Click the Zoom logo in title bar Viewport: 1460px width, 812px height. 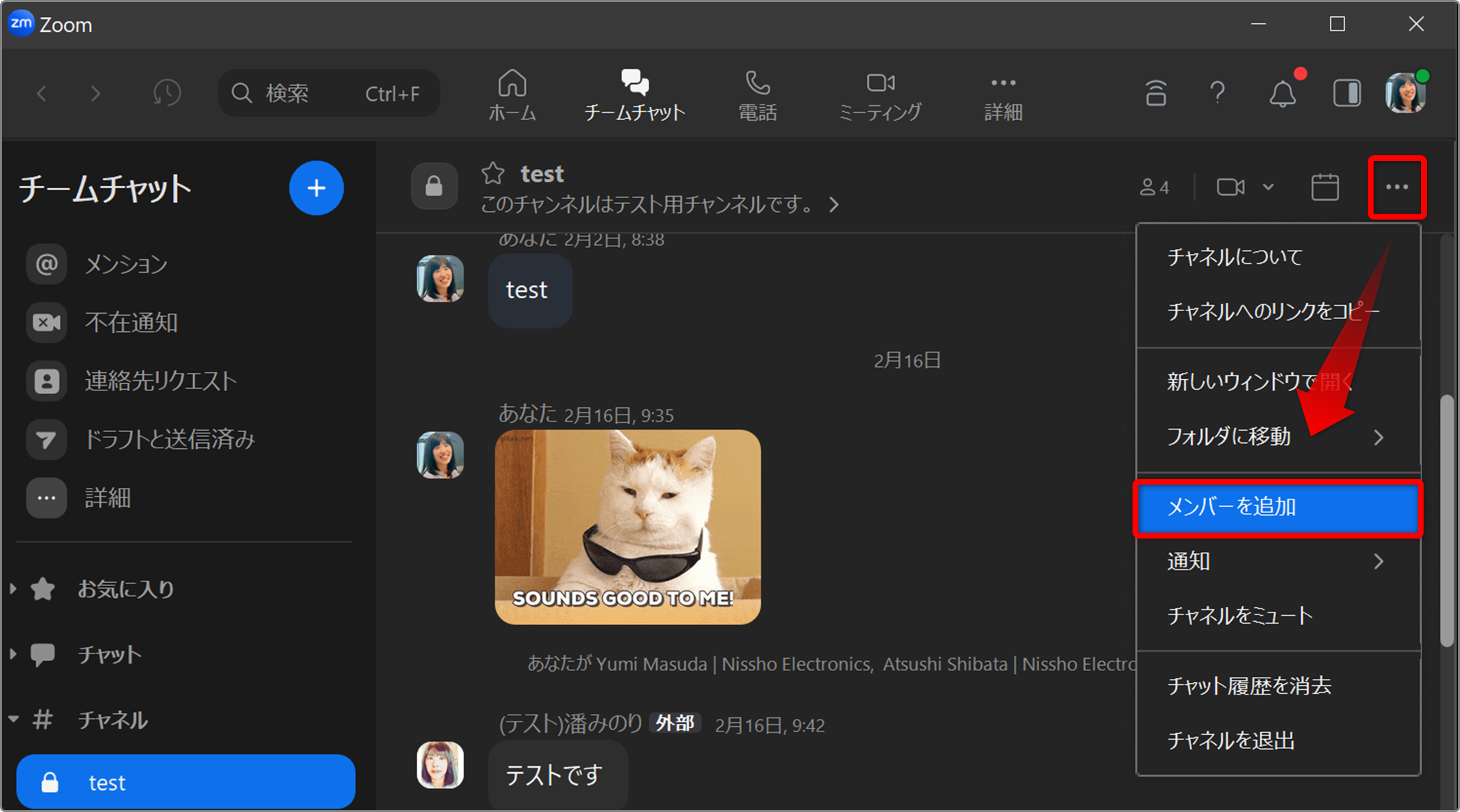[x=21, y=23]
